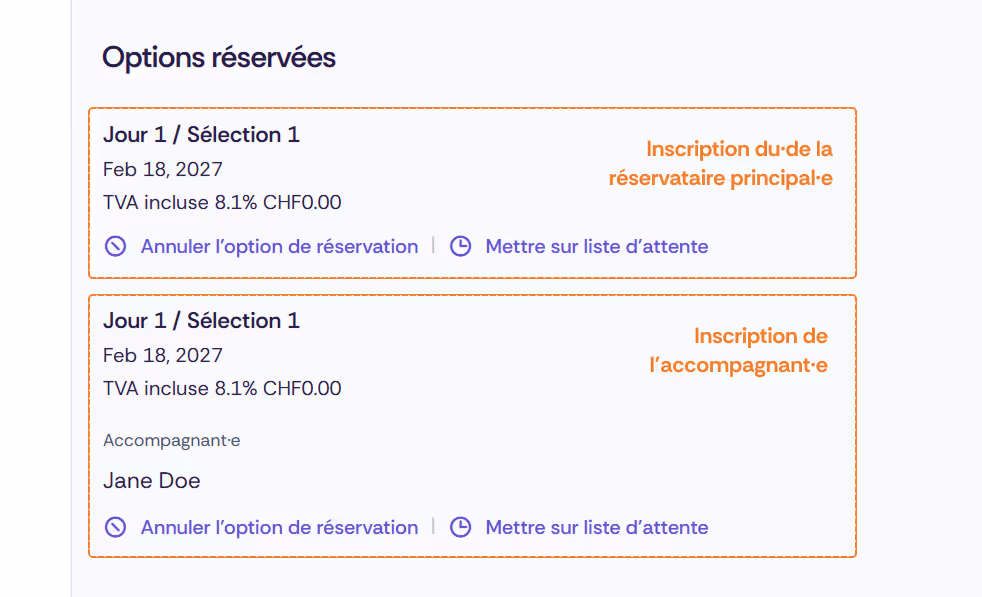Screen dimensions: 982x597
Task: Click the Feb 18, 2027 date text
Action: (x=162, y=169)
